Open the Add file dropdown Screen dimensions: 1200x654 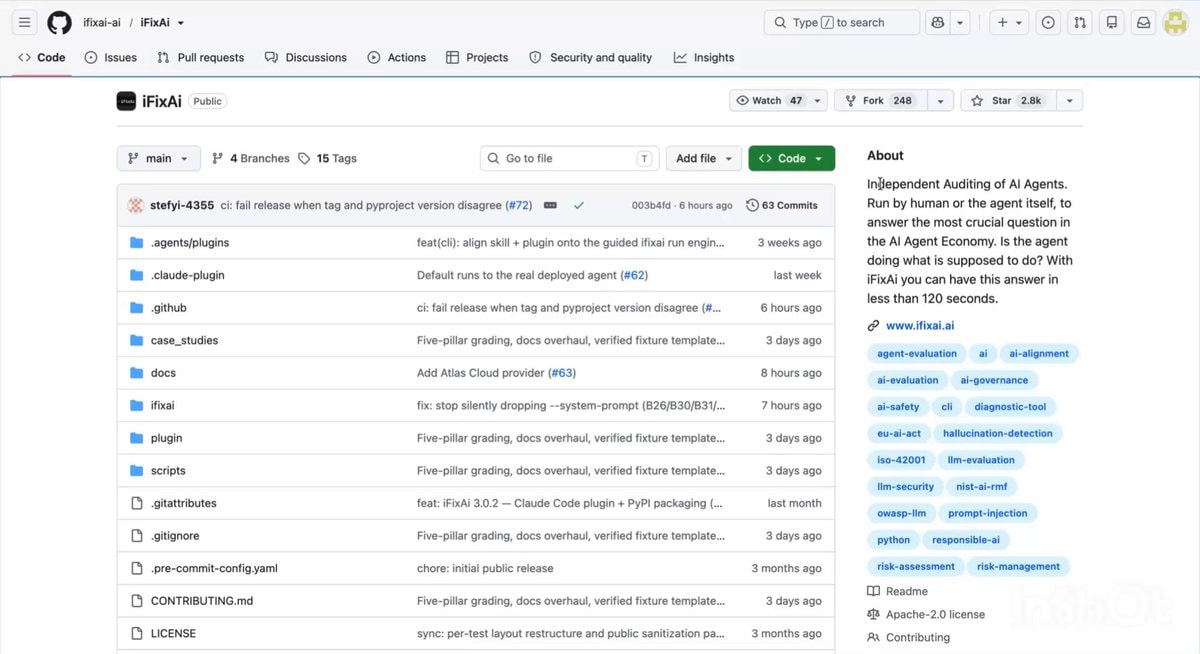[x=704, y=158]
